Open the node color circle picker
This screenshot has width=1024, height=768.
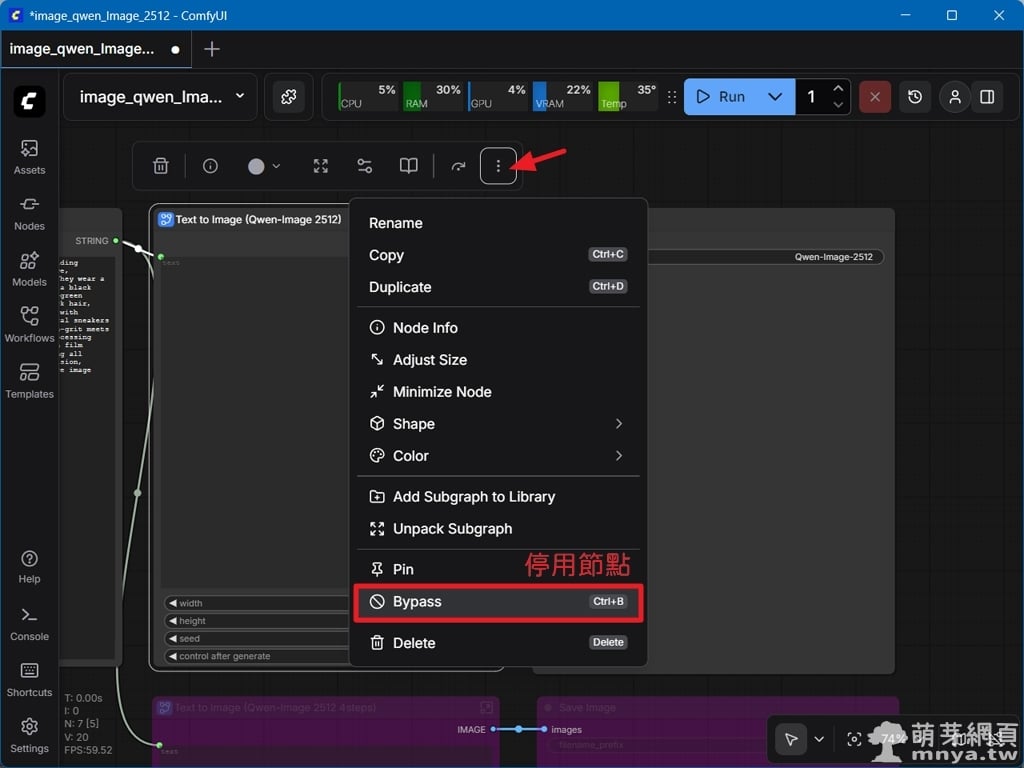coord(263,166)
